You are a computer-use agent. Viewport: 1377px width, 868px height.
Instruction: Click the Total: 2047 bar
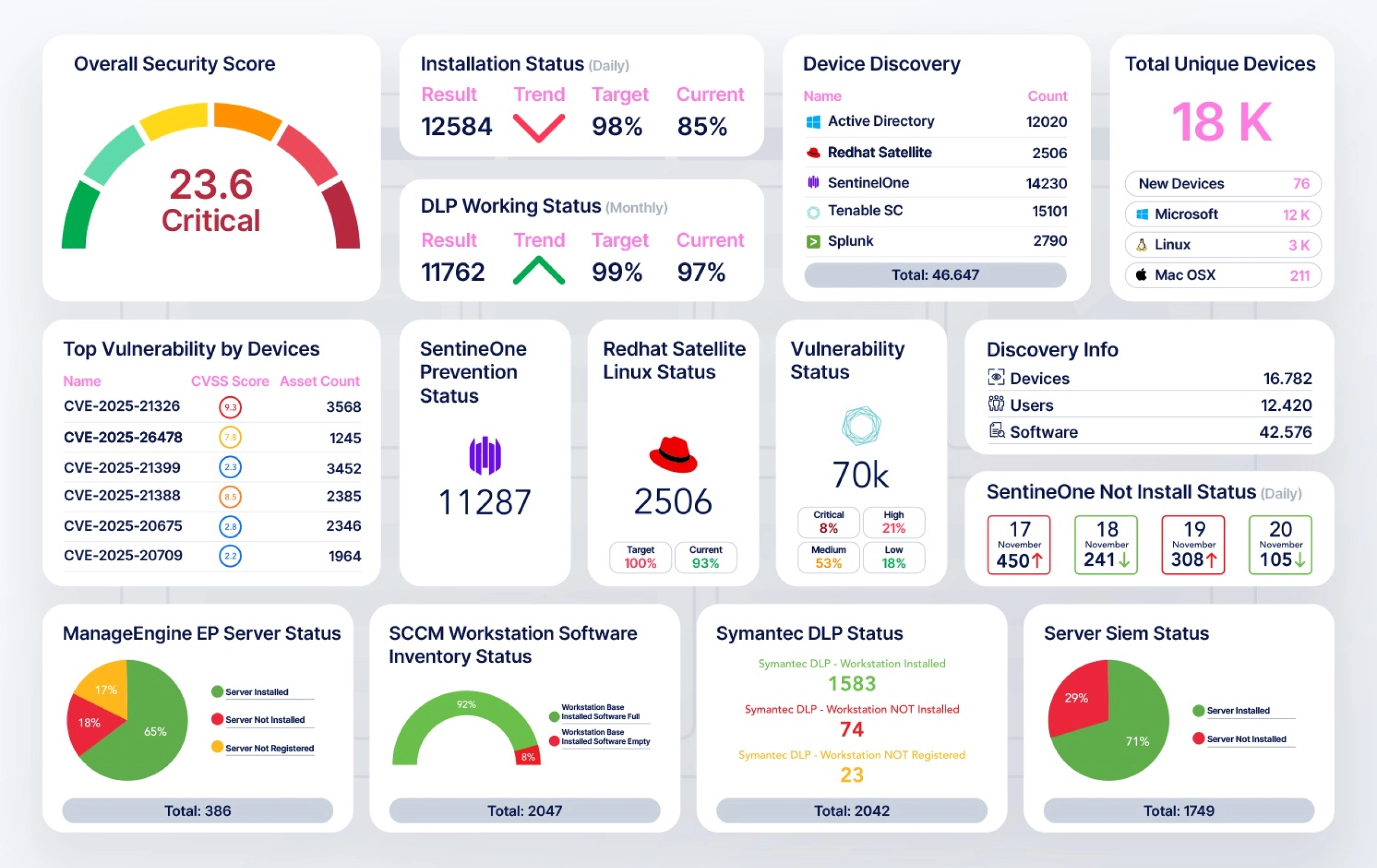[524, 810]
